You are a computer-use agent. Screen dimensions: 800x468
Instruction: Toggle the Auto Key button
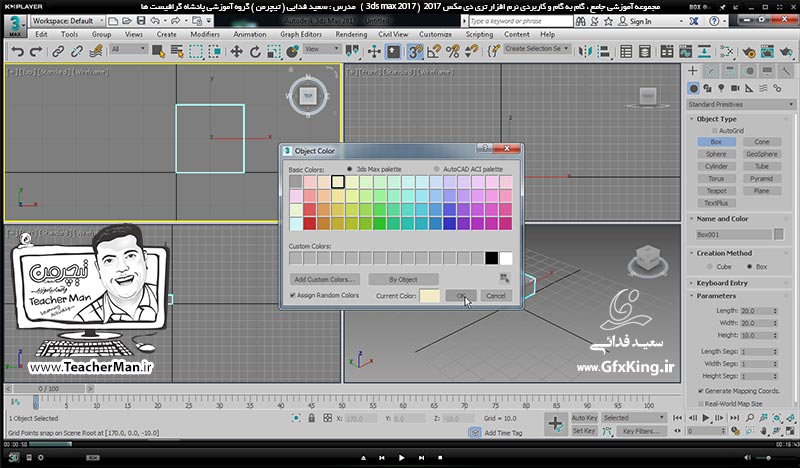click(584, 418)
